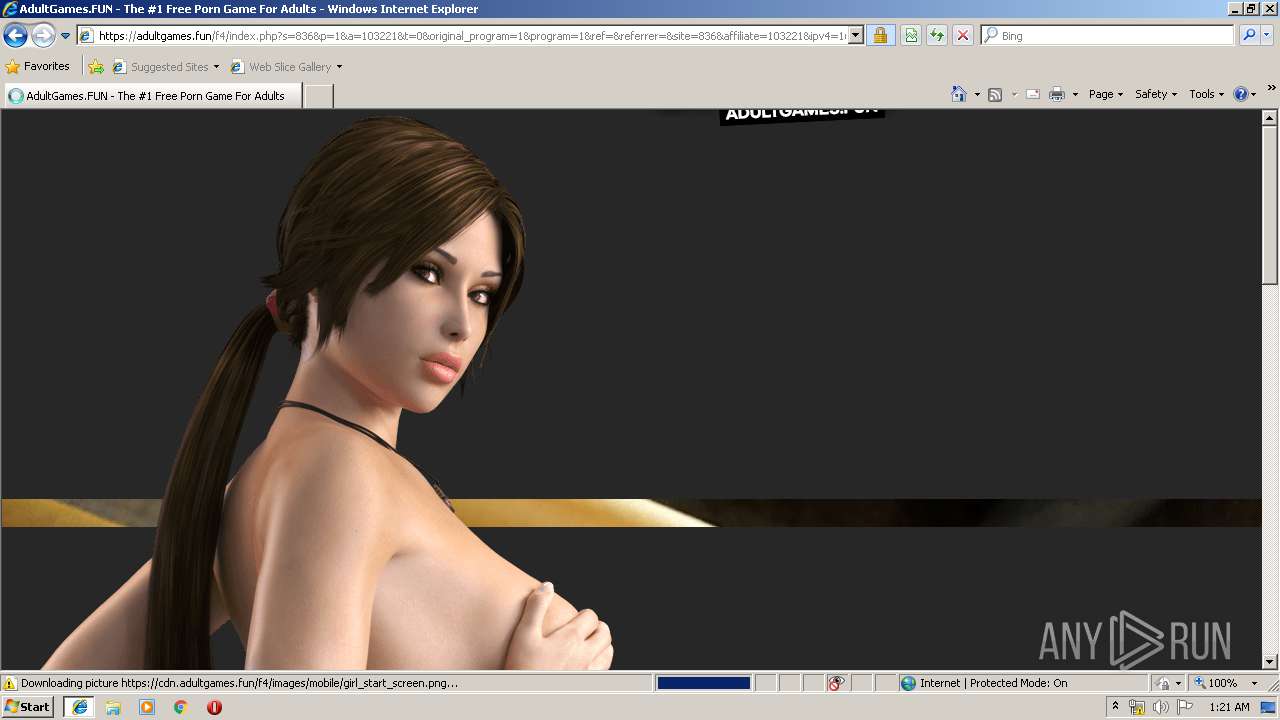Show hidden system tray icons arrow

1115,707
